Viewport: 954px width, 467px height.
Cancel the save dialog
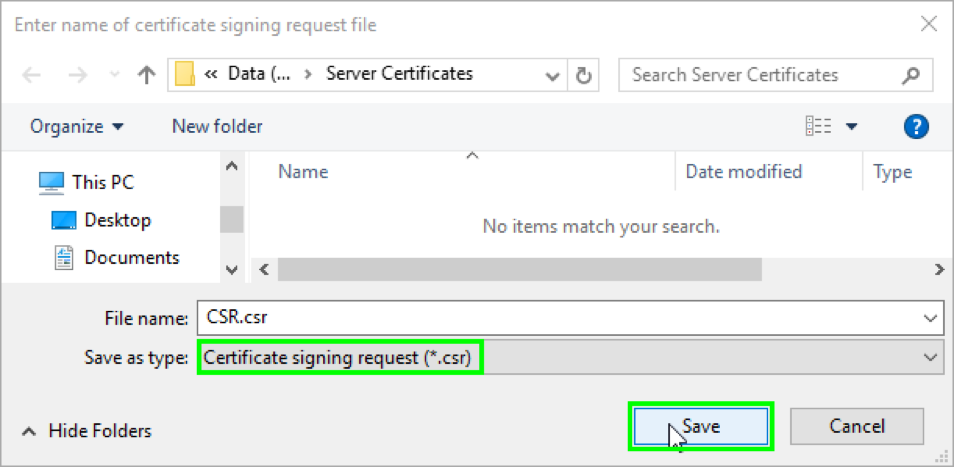click(x=857, y=426)
